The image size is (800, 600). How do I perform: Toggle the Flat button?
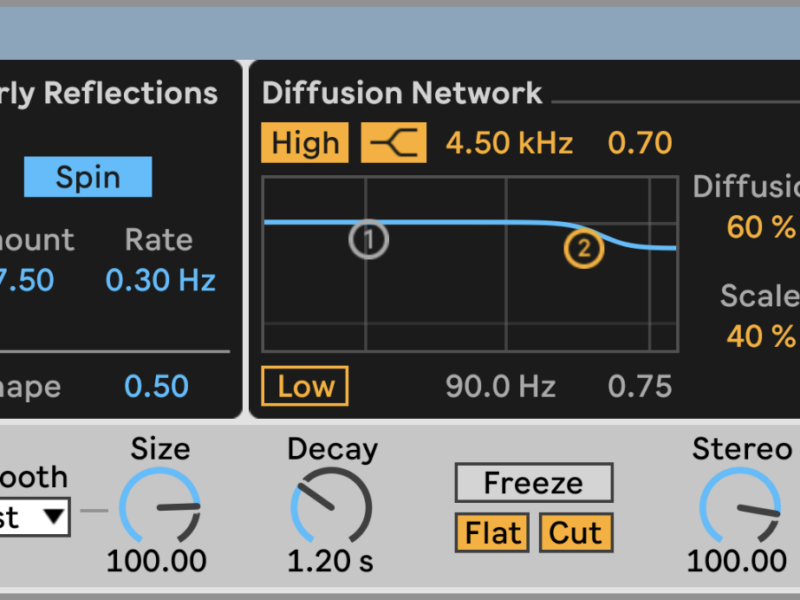pyautogui.click(x=492, y=533)
